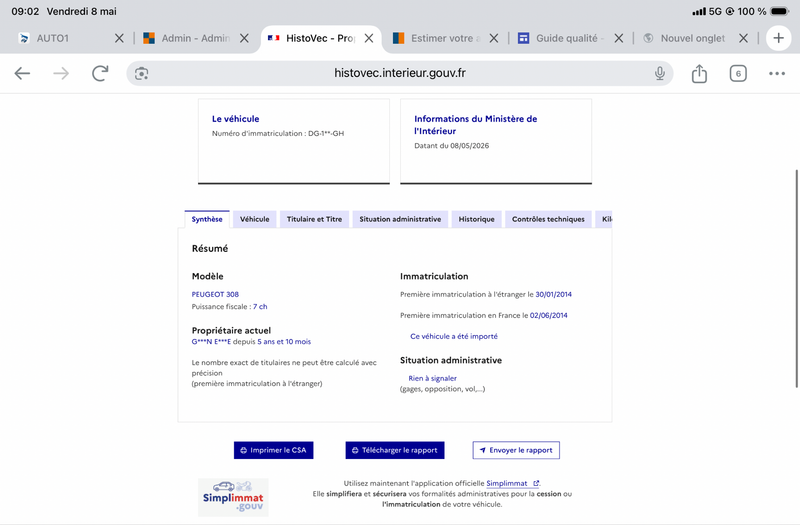Reload the HistoVec page
The width and height of the screenshot is (800, 525).
point(100,73)
